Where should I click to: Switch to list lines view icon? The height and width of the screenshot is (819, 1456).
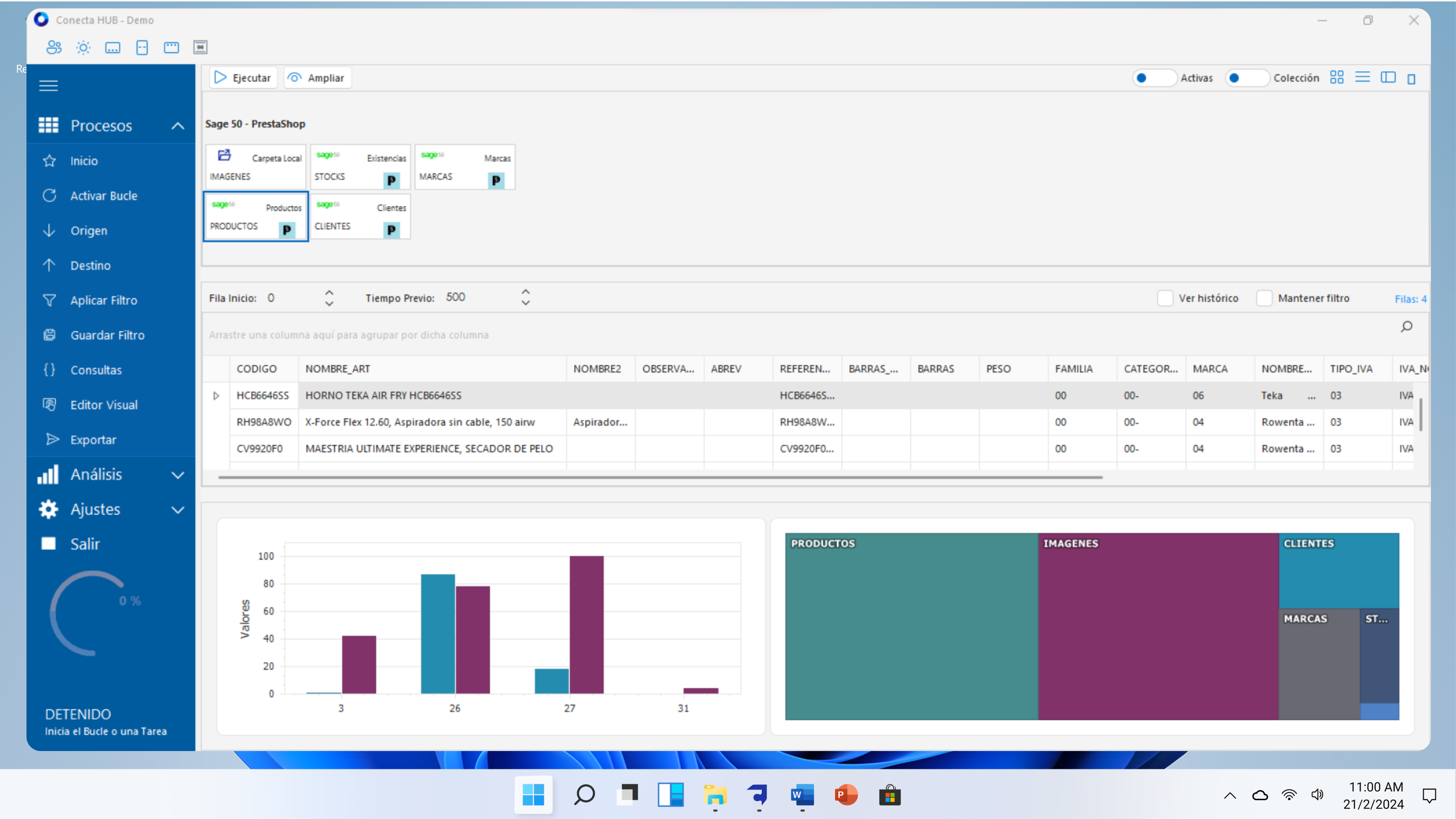pos(1362,78)
